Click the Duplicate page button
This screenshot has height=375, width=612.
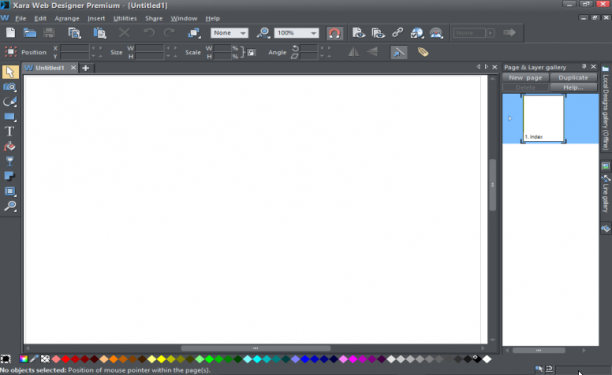tap(573, 78)
